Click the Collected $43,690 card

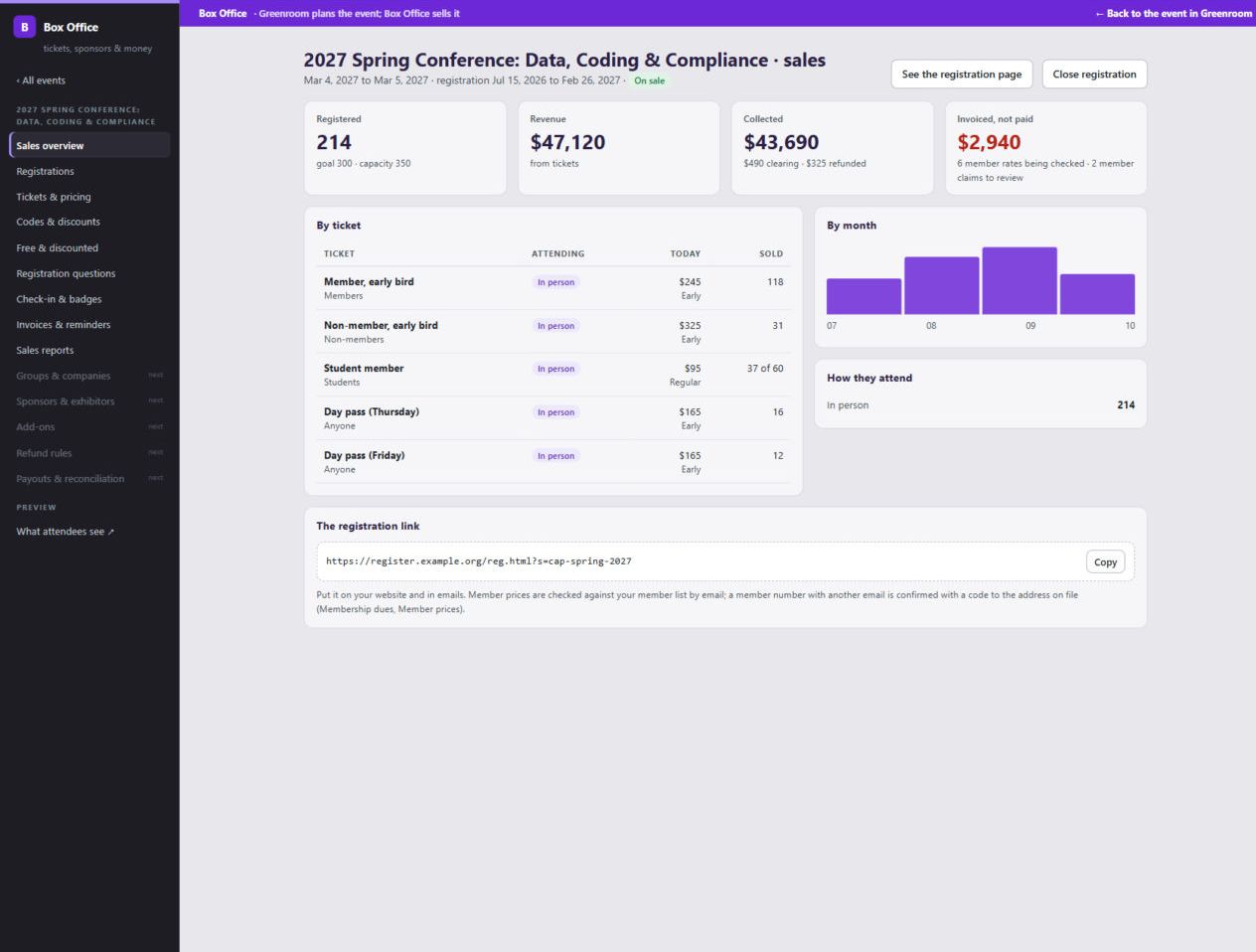[x=833, y=148]
